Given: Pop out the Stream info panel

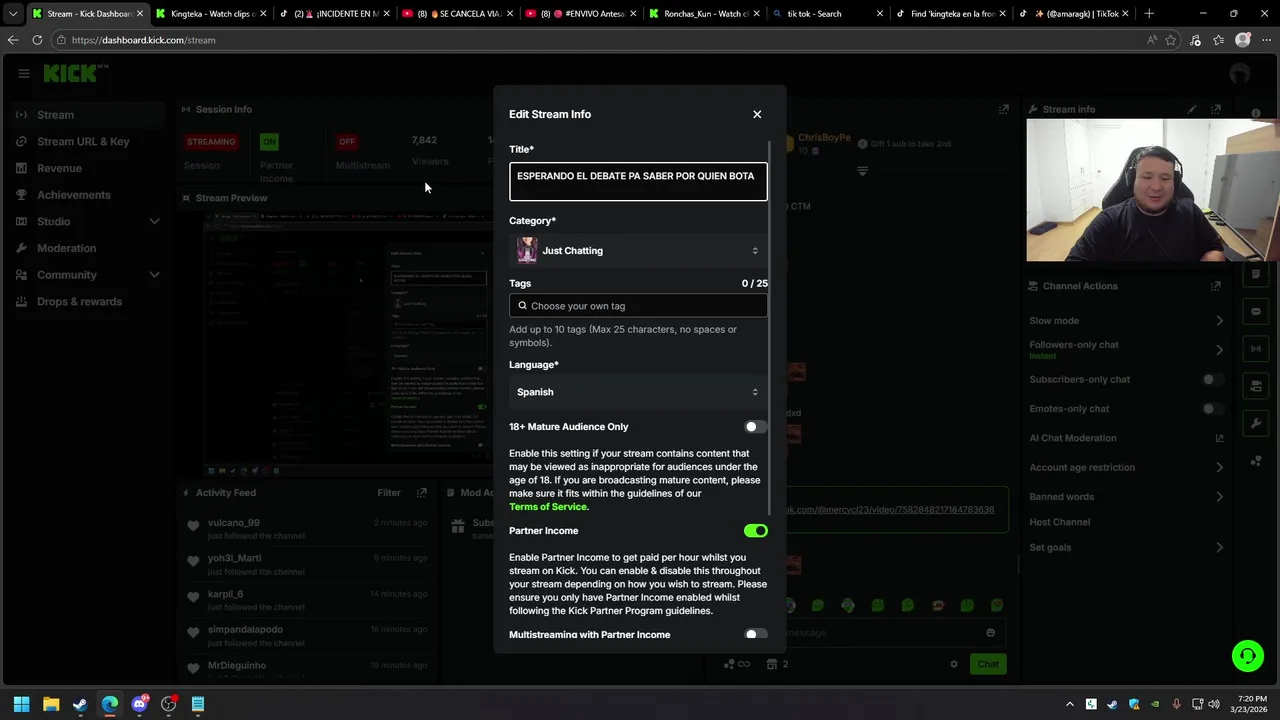Looking at the screenshot, I should (x=1216, y=109).
